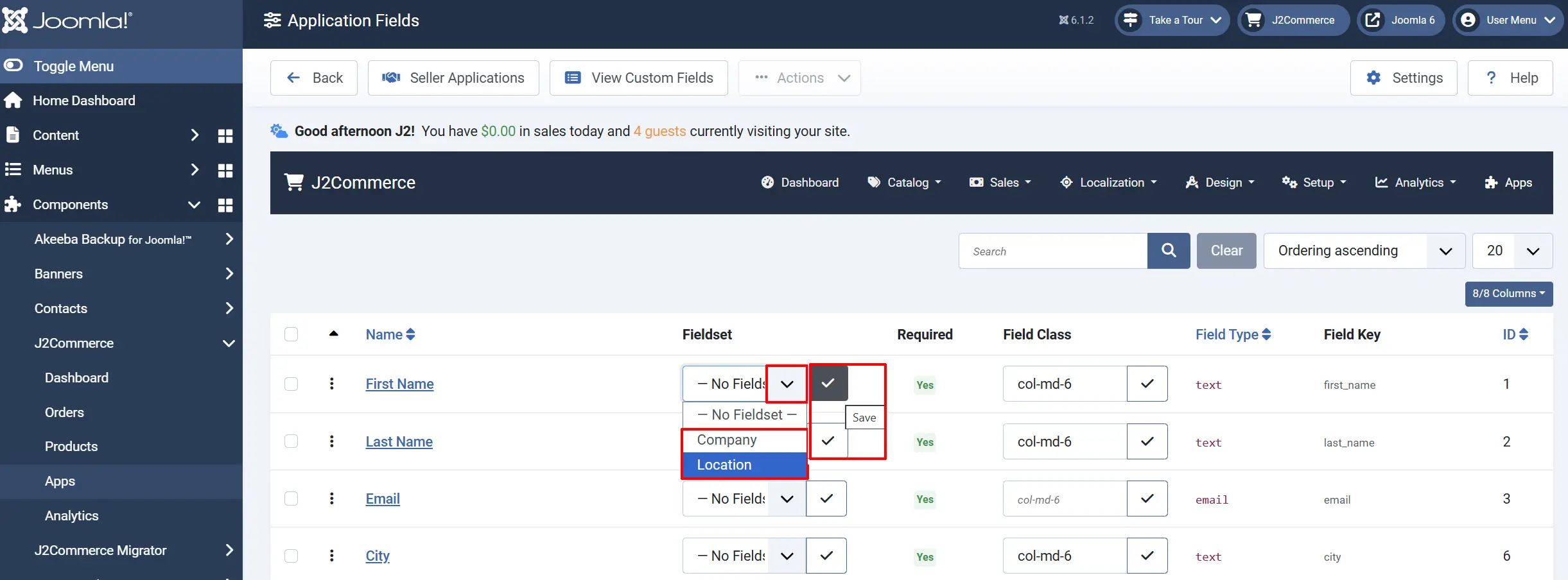Open row actions dots for First Name
Screen dimensions: 1568x580
[x=331, y=384]
